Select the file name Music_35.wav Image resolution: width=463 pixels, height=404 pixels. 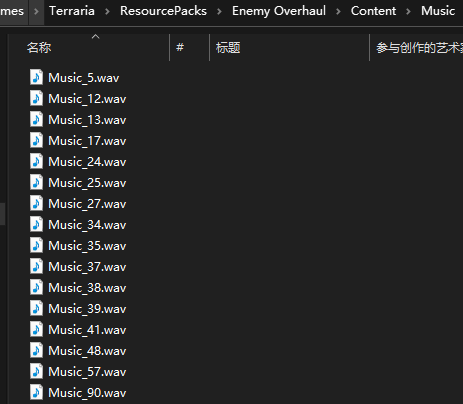(87, 246)
